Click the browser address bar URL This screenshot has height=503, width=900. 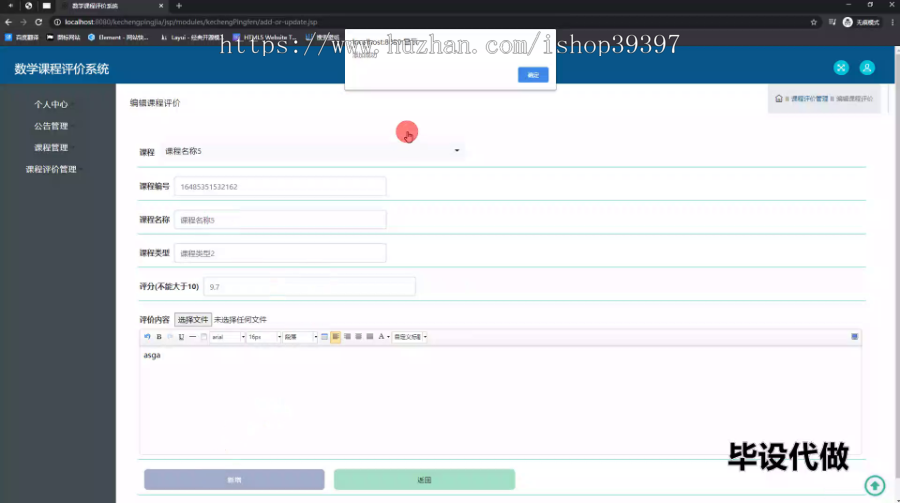tap(191, 22)
